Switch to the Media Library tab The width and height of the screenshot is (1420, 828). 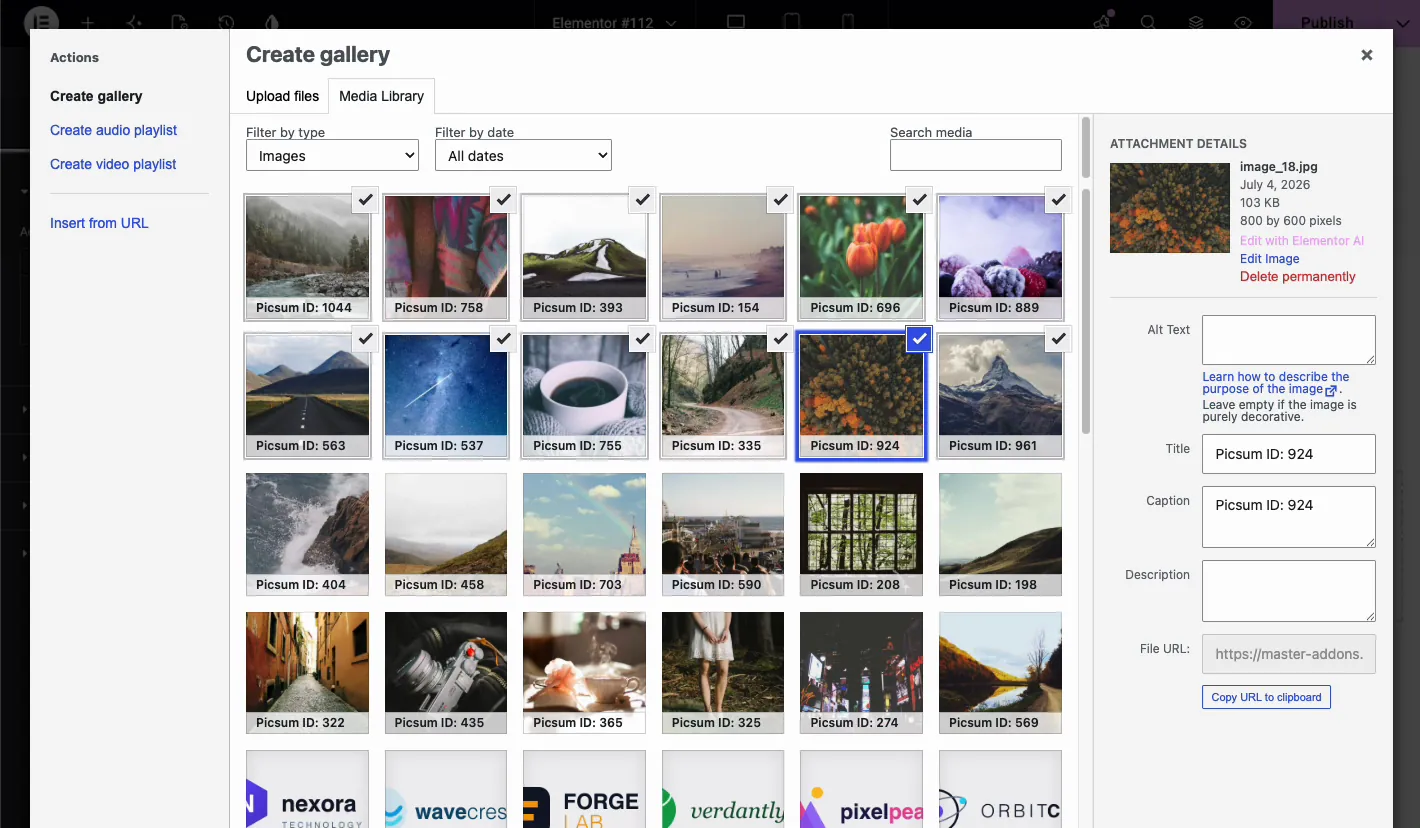[x=381, y=96]
